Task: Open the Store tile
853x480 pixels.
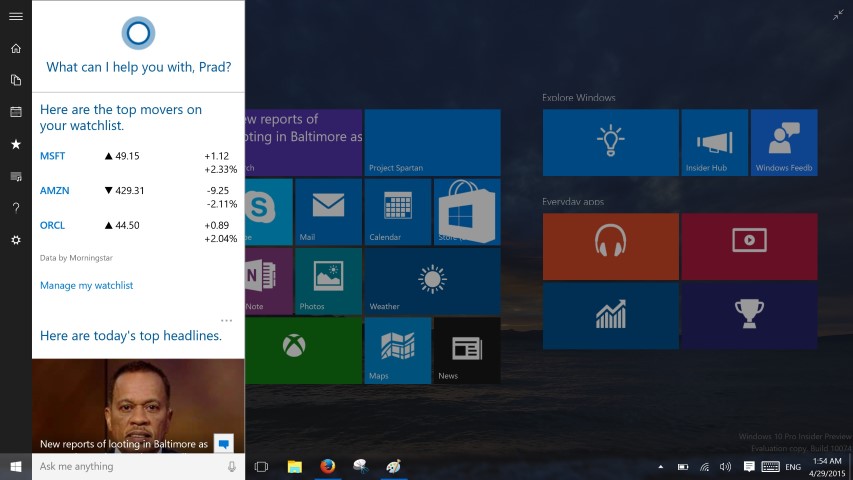Action: point(467,212)
